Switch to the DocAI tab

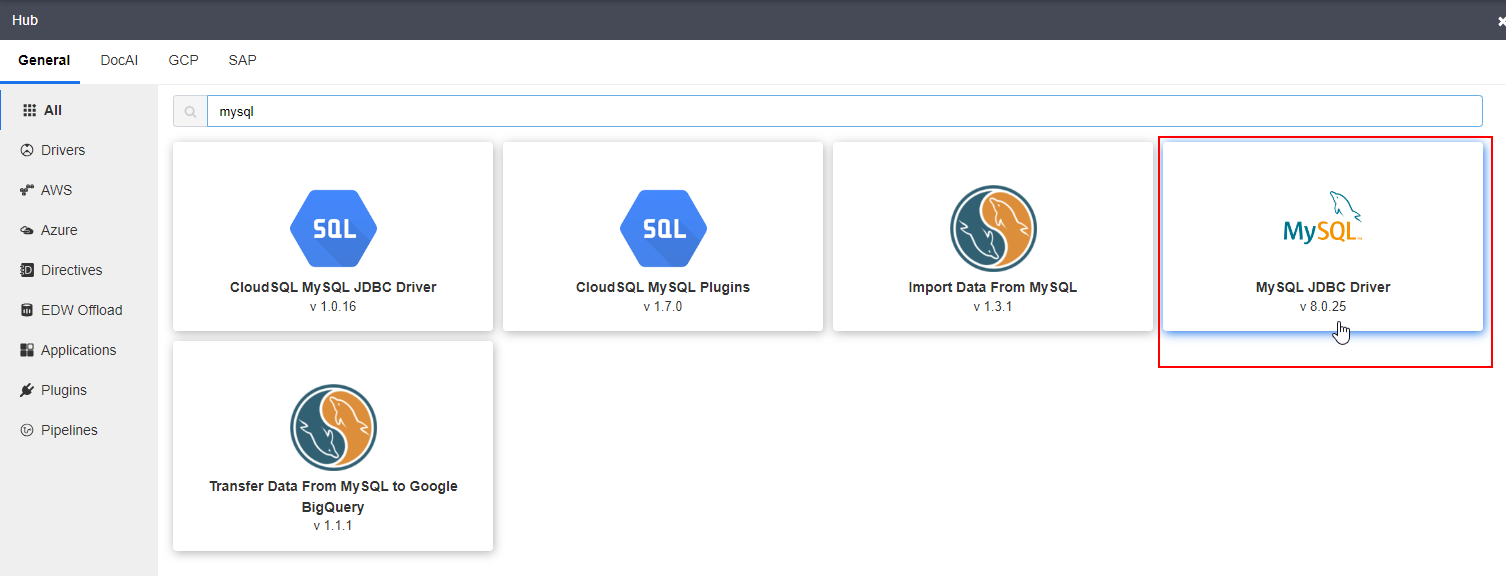(119, 60)
